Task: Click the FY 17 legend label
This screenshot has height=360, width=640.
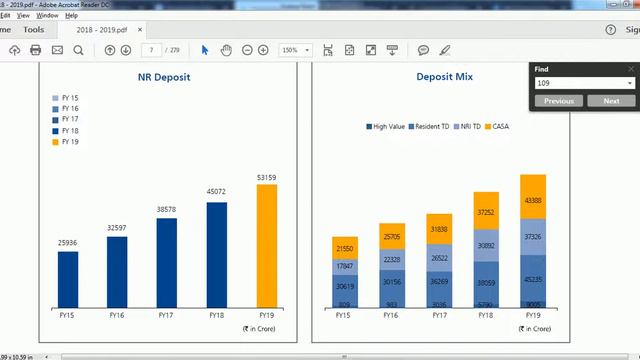Action: coord(70,119)
